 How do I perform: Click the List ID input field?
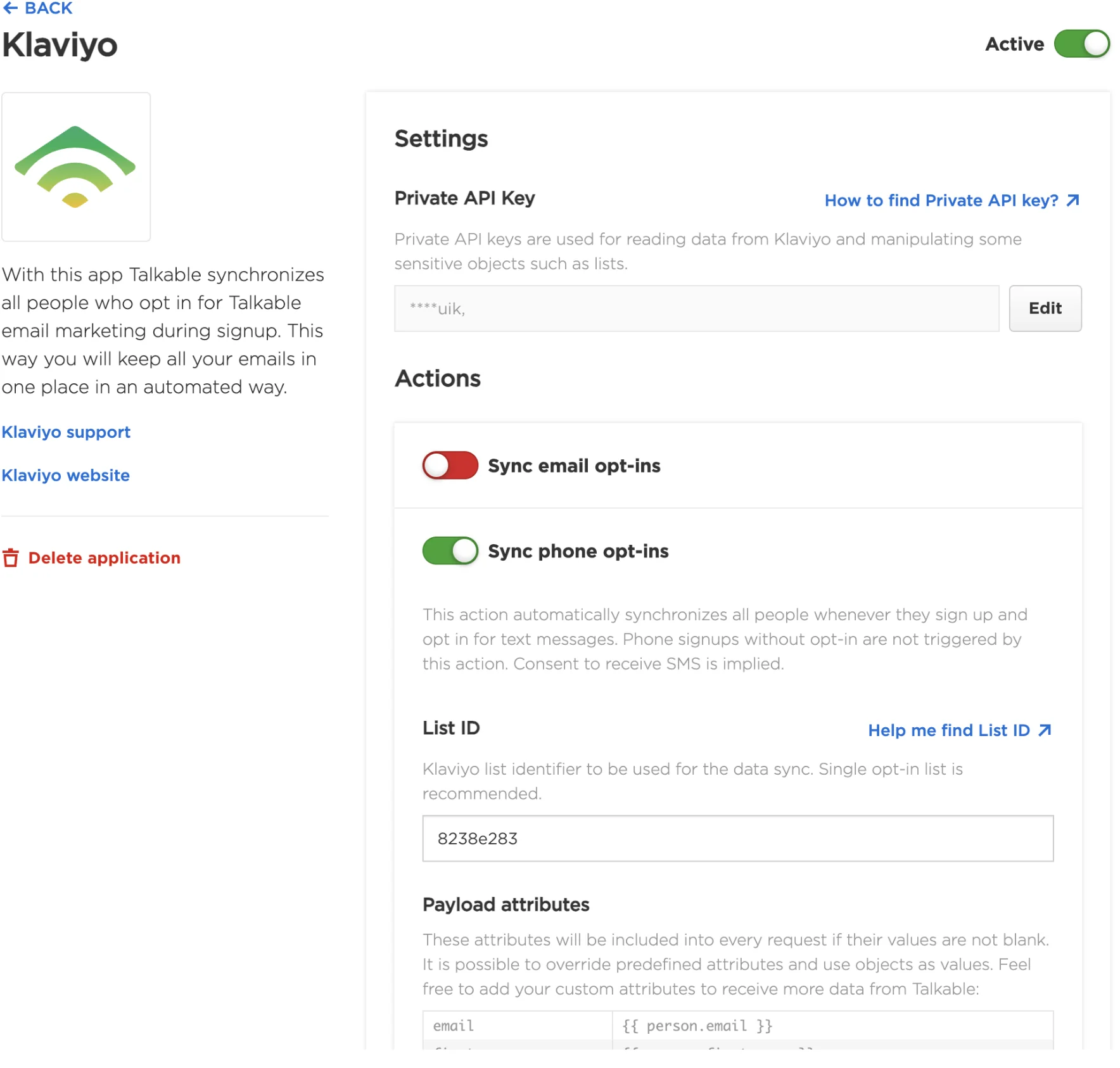point(738,838)
